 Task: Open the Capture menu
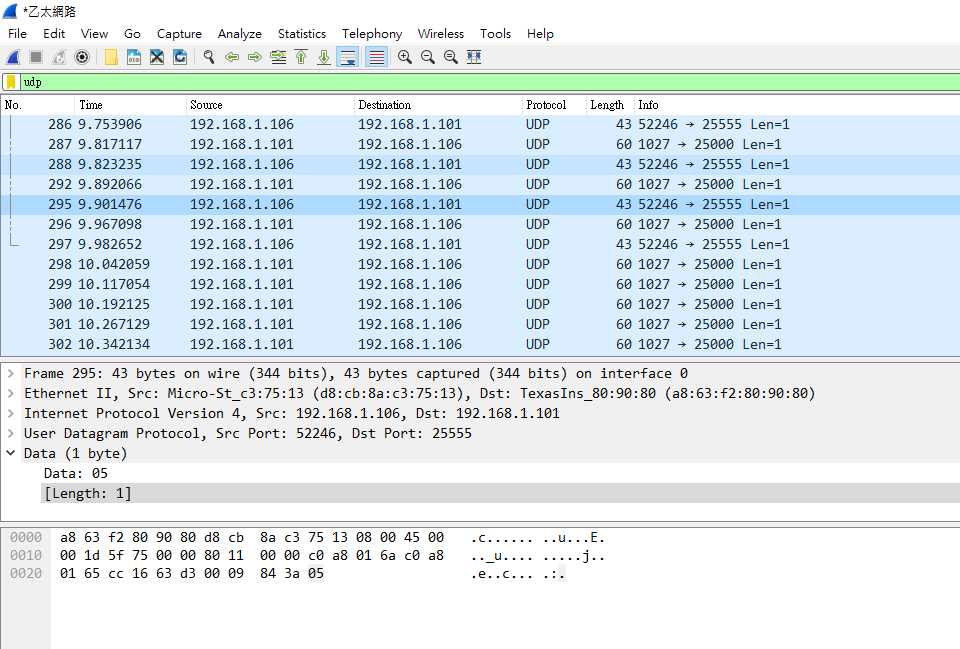tap(179, 34)
